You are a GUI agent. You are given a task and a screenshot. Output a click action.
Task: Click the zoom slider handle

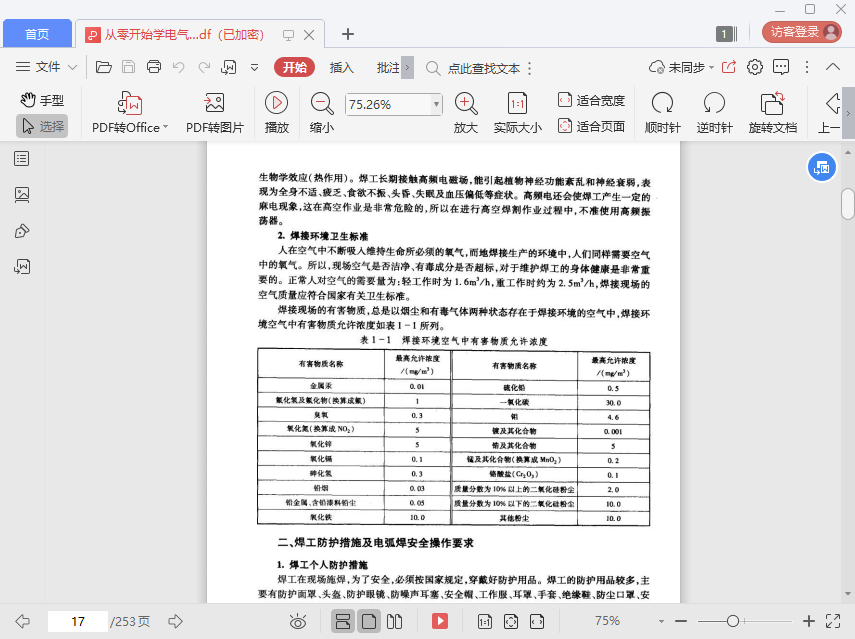[x=733, y=621]
